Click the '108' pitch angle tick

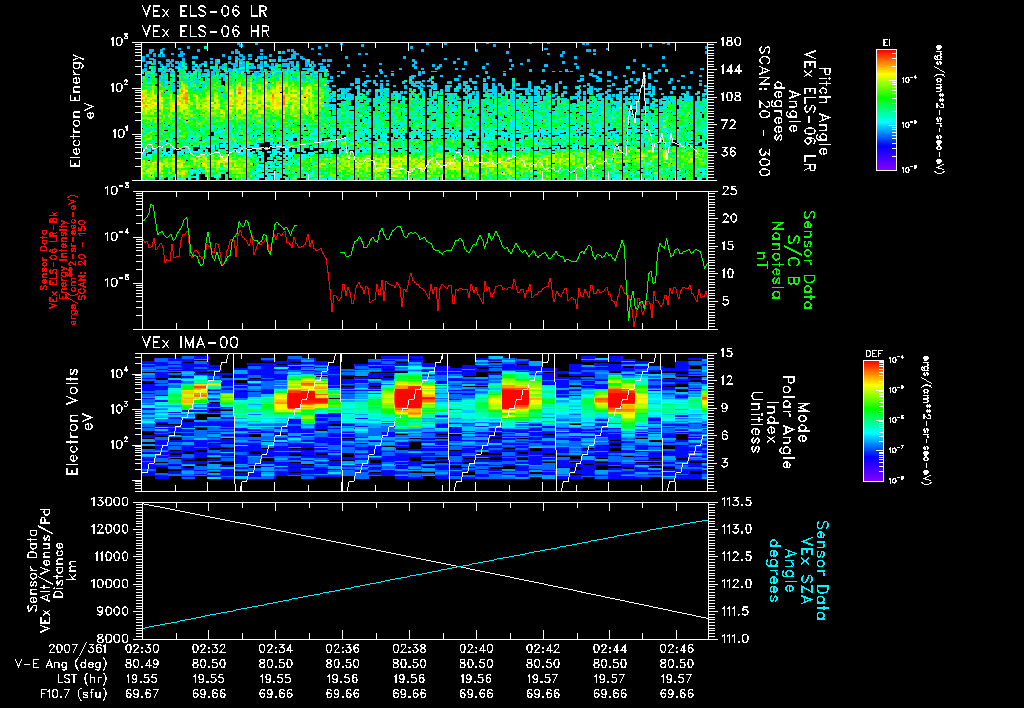(730, 97)
